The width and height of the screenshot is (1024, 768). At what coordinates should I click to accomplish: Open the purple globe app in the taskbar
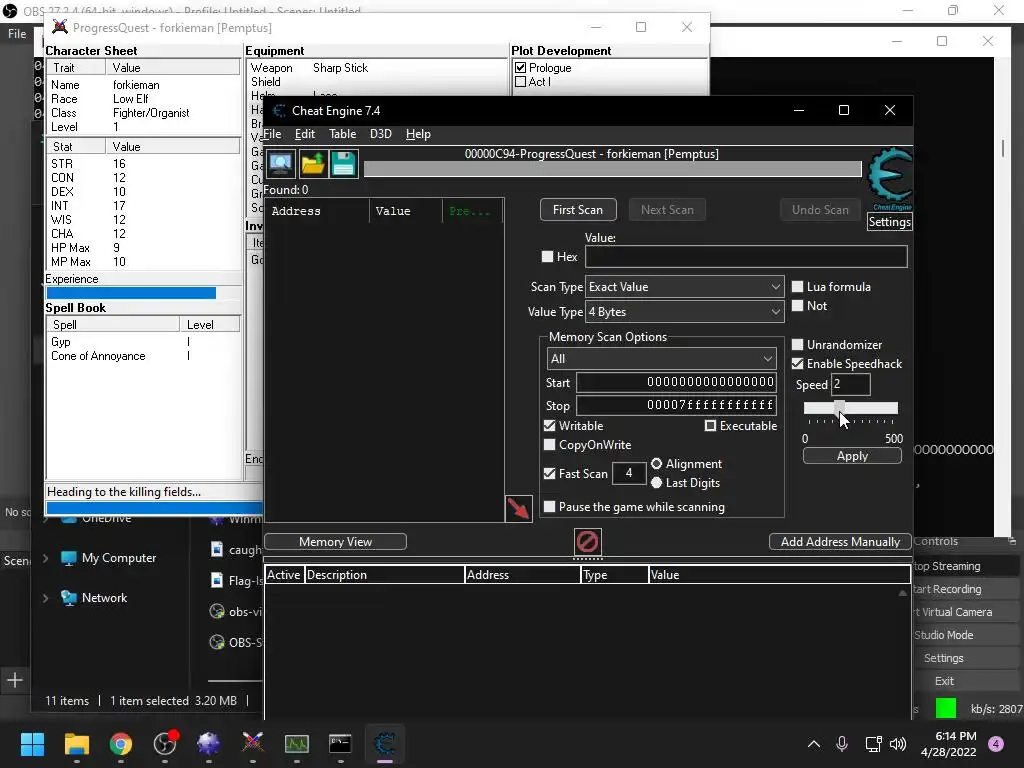point(208,743)
